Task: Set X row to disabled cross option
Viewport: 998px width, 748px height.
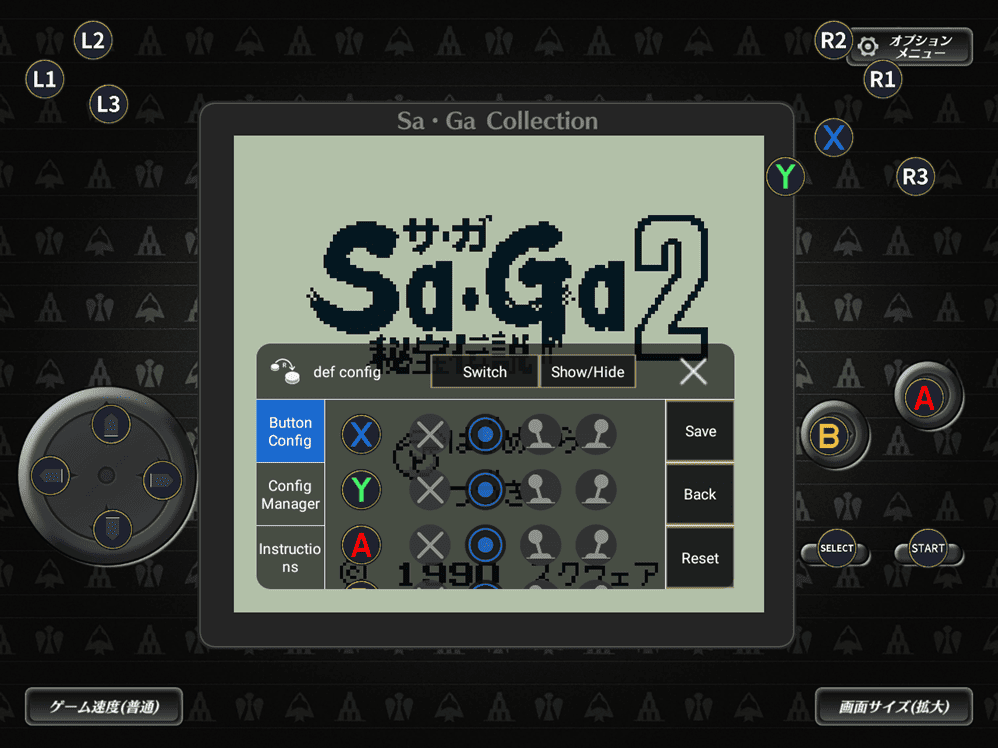Action: [430, 435]
